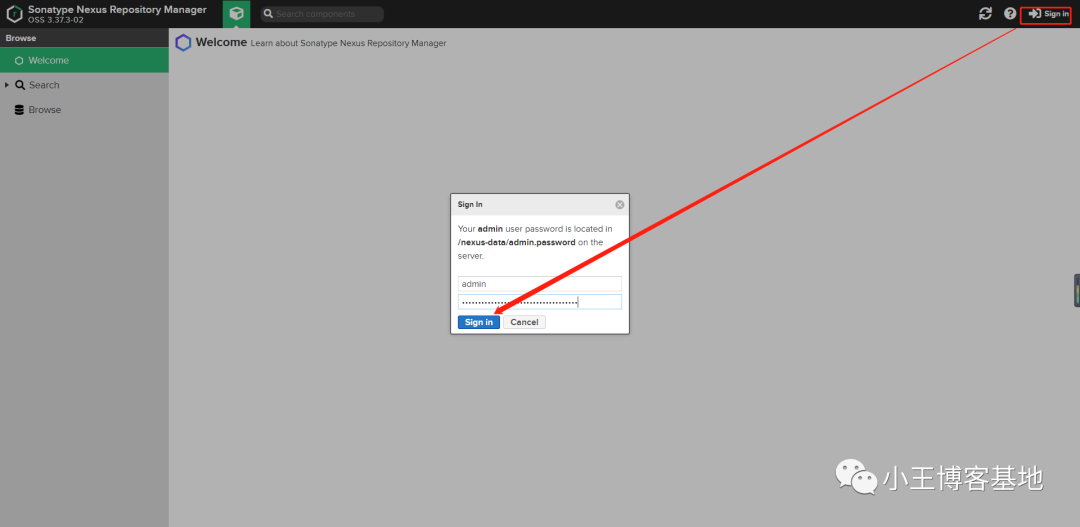
Task: Select the Browse sidebar entry
Action: [x=44, y=110]
